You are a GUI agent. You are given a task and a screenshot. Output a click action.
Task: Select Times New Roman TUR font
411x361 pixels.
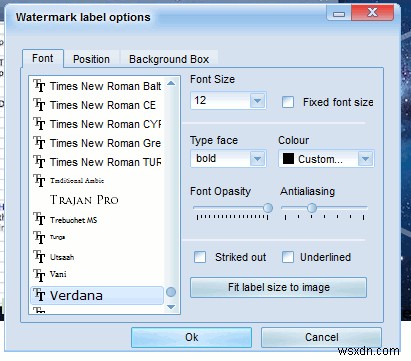[97, 162]
